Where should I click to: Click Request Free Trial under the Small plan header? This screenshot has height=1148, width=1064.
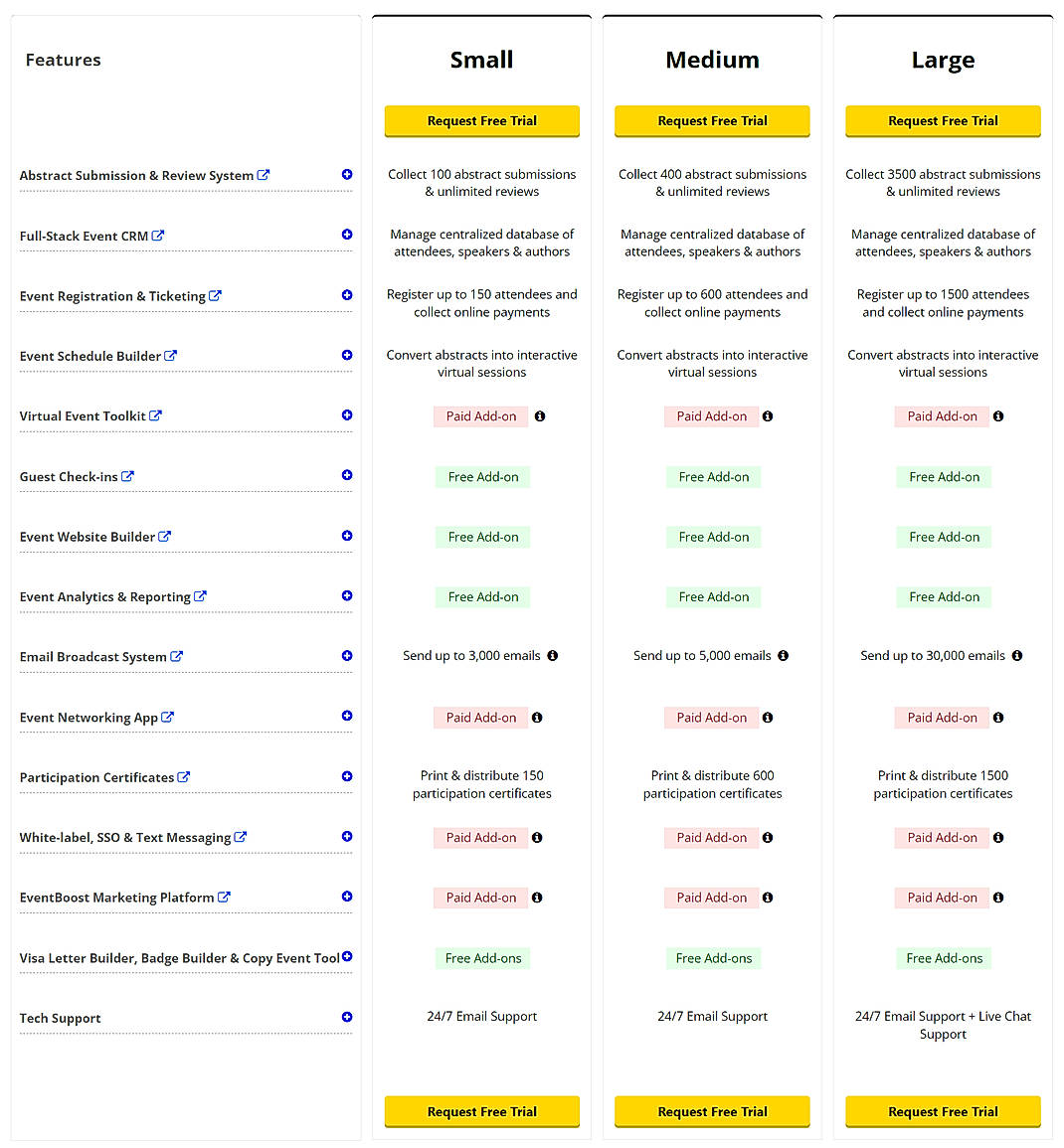tap(481, 120)
